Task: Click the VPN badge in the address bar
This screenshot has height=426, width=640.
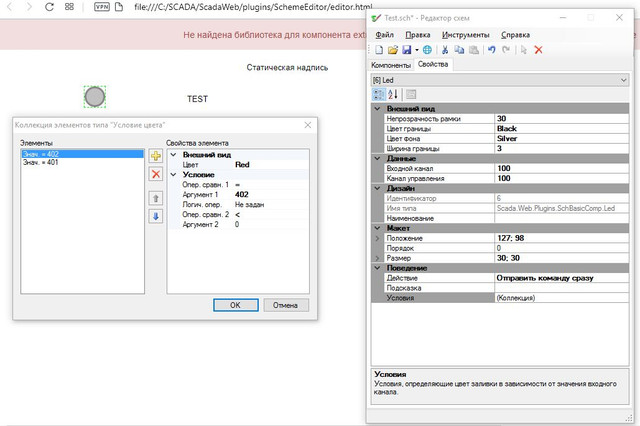Action: coord(102,7)
